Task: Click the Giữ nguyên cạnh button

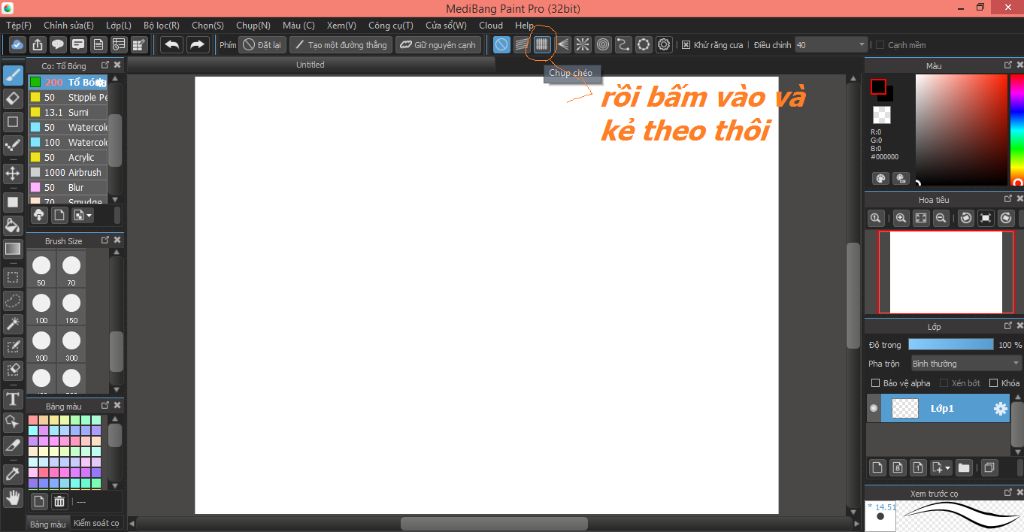Action: pos(438,45)
